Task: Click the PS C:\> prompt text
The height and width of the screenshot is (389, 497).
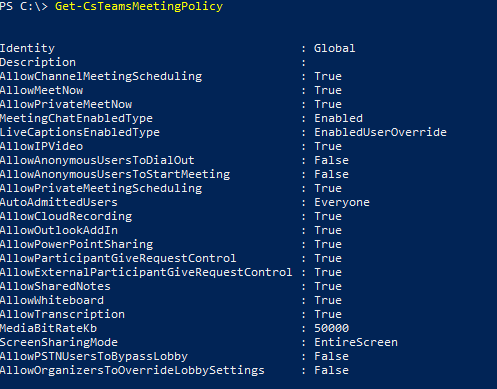Action: [24, 6]
